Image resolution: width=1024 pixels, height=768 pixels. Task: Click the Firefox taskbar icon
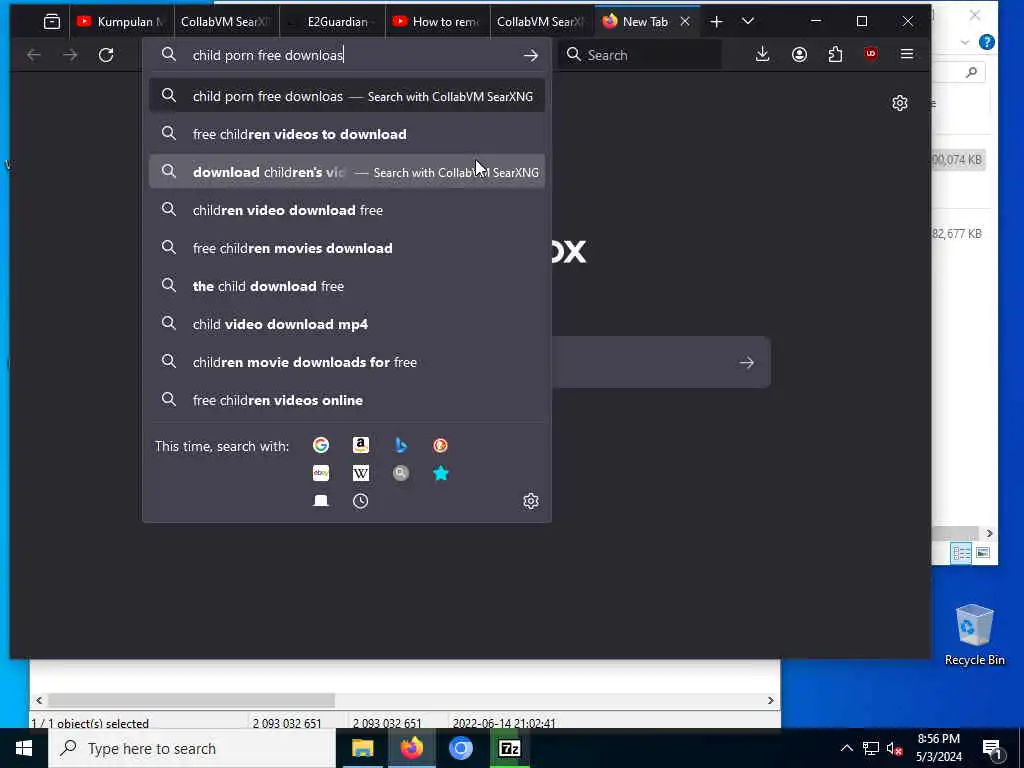click(x=411, y=748)
